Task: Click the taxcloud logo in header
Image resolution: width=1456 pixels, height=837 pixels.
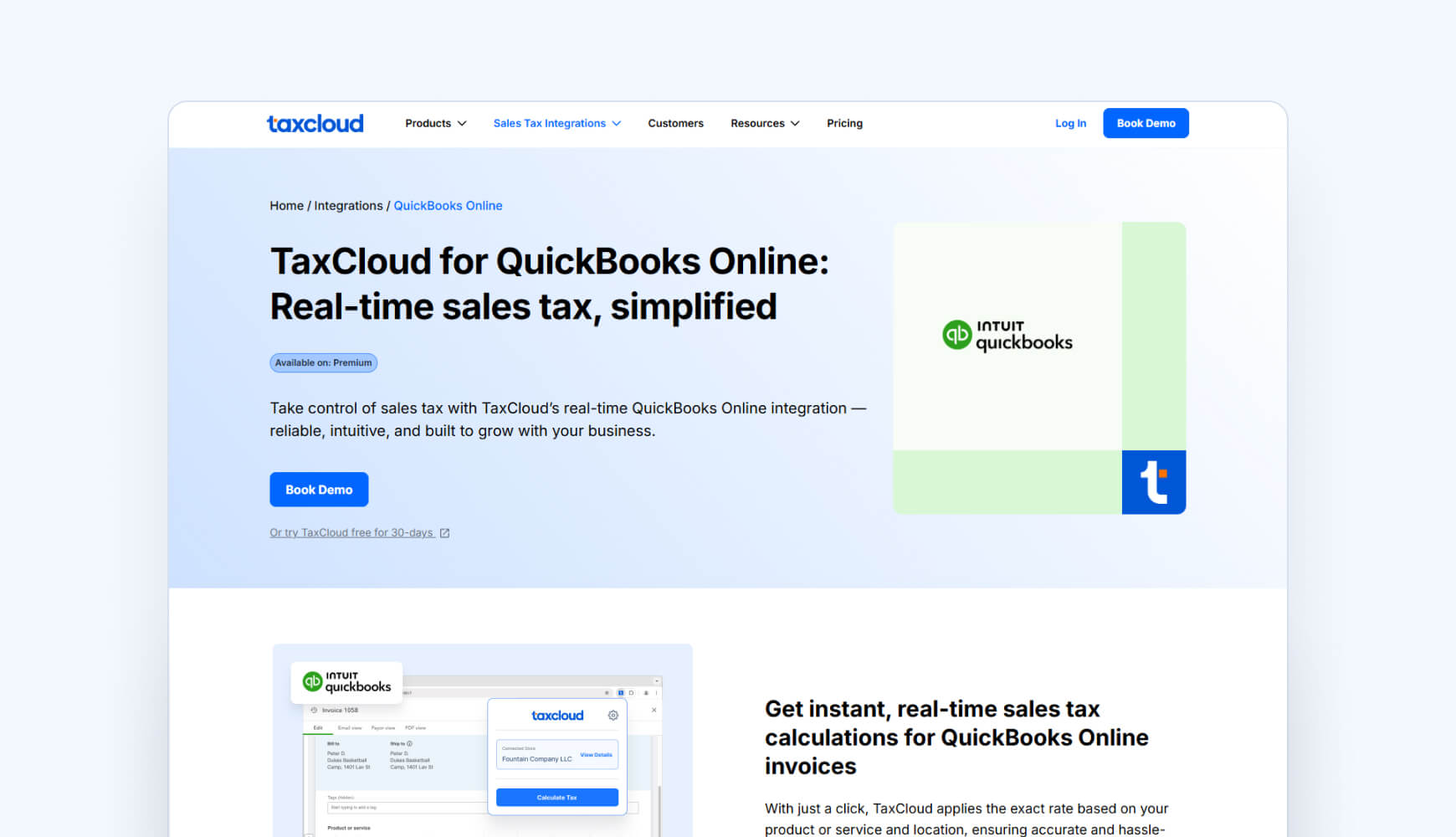Action: 315,123
